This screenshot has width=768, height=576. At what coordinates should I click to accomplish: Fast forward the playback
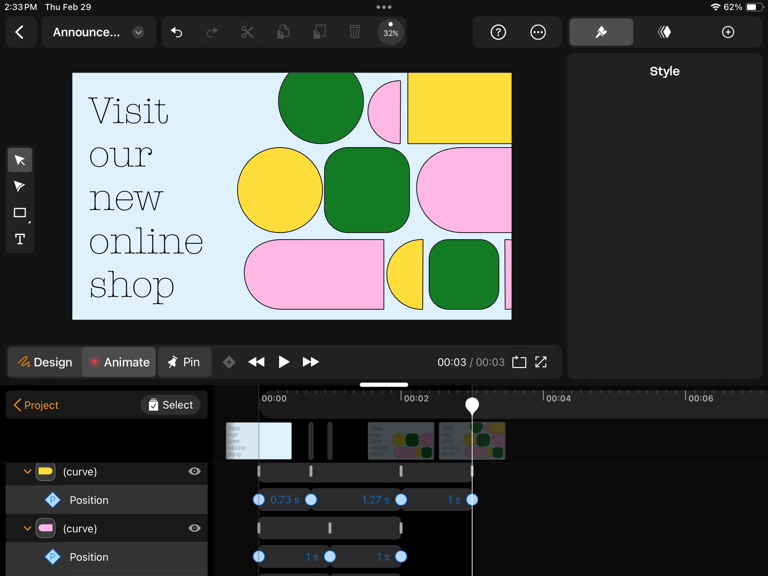point(311,362)
